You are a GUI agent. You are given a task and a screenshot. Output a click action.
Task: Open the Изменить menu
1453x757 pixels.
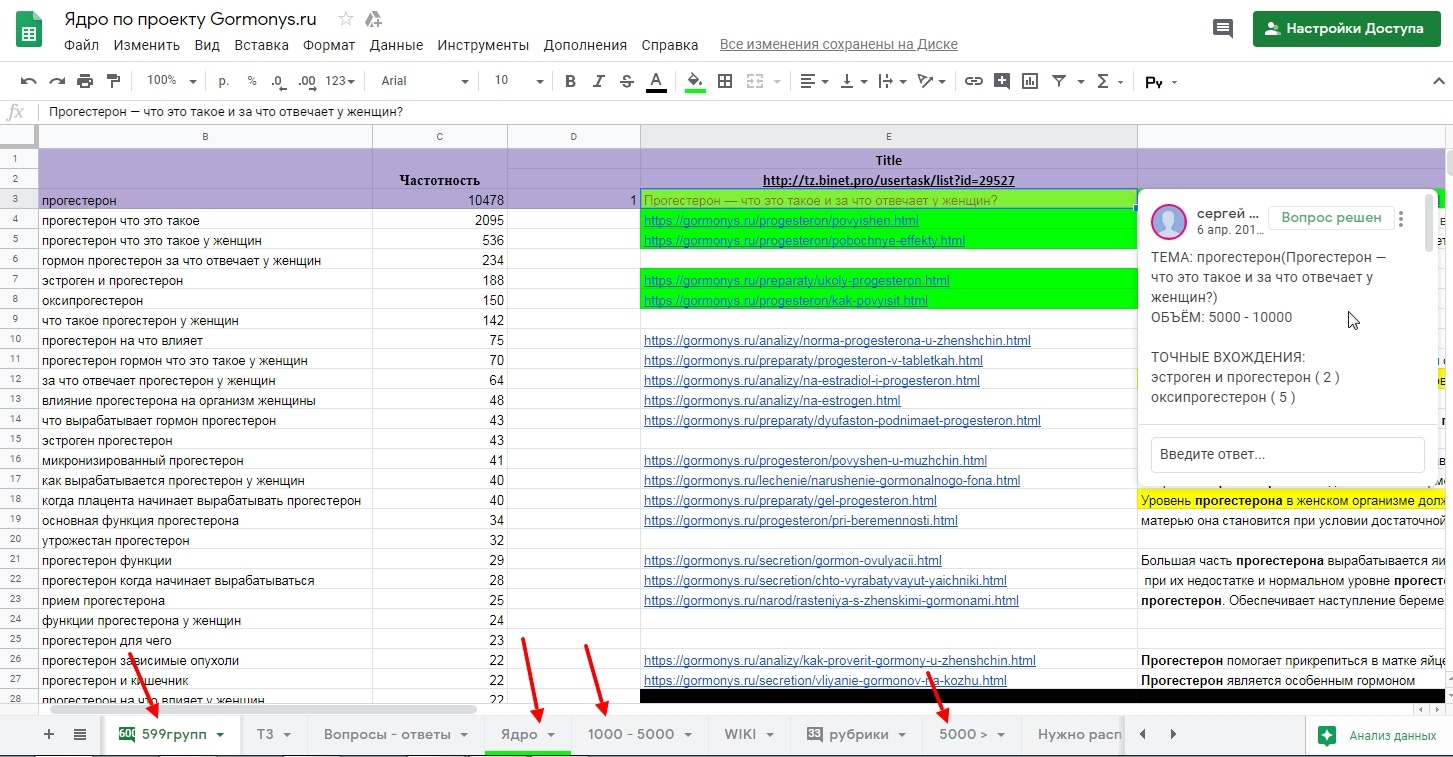coord(147,45)
